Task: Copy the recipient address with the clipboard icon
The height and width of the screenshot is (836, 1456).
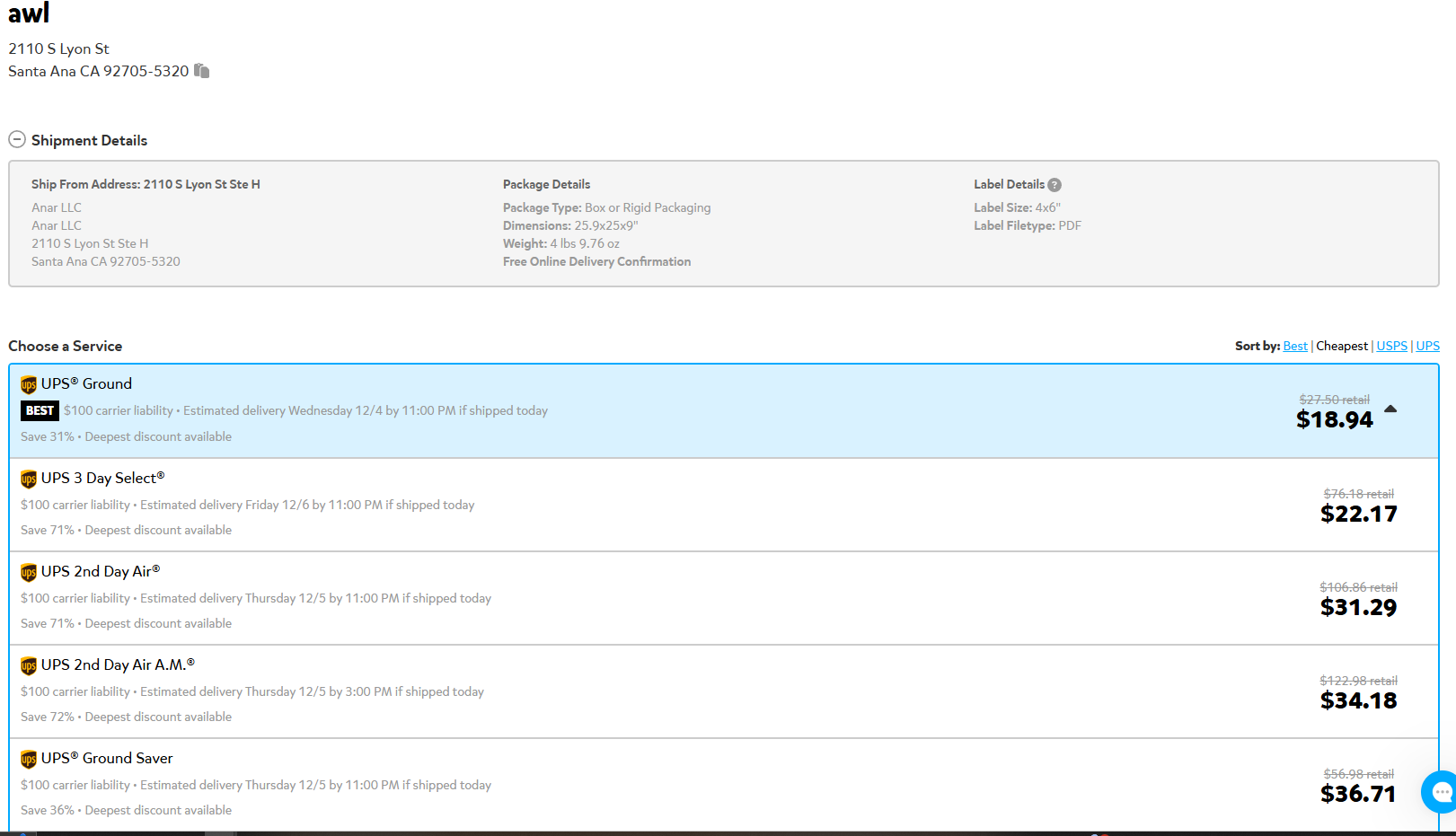Action: (x=202, y=71)
